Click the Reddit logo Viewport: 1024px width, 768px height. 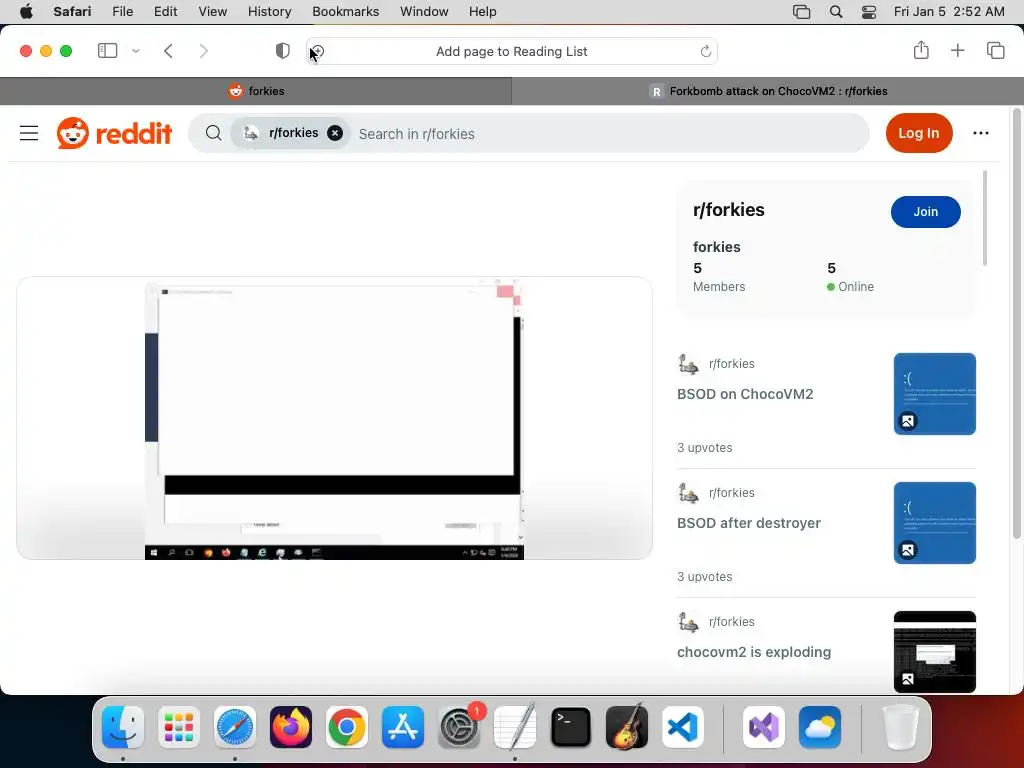click(x=114, y=133)
